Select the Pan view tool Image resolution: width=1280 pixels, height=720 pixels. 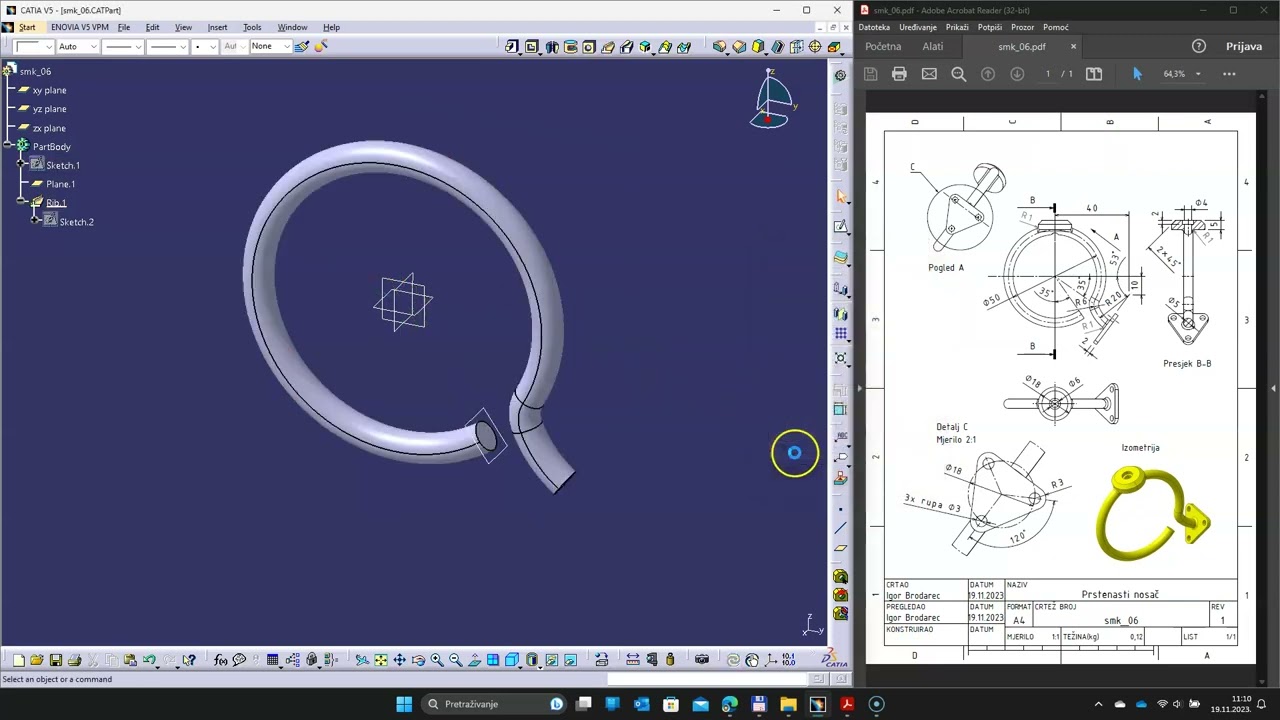tap(399, 660)
